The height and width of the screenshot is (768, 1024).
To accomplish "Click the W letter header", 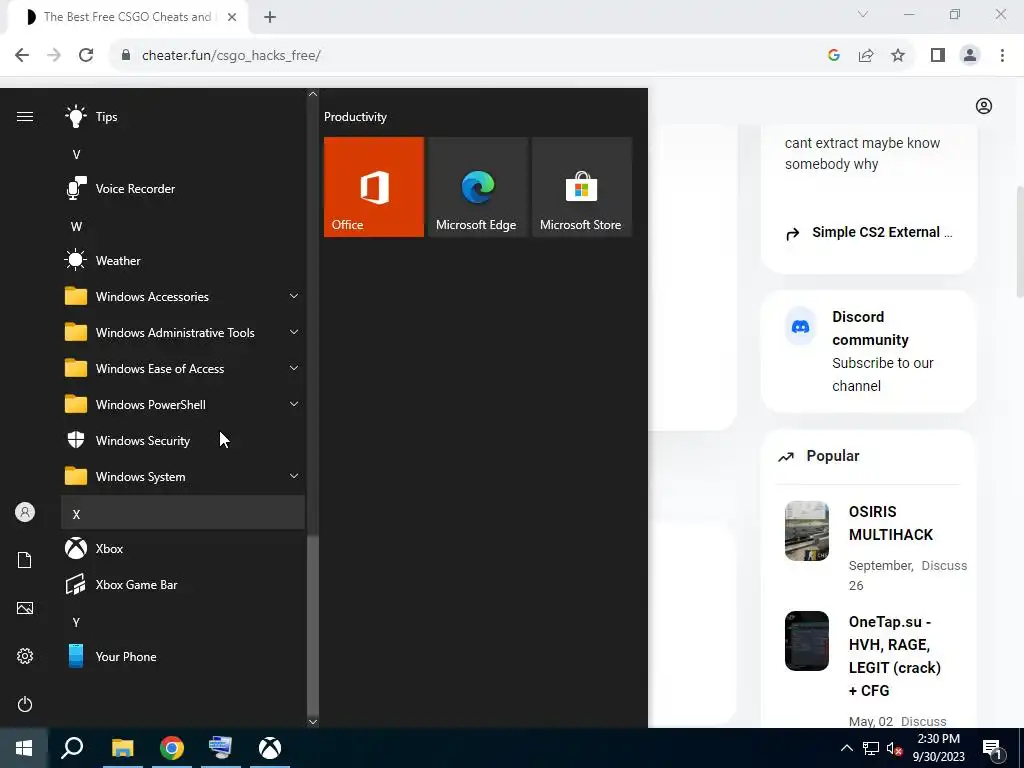I will 183,227.
